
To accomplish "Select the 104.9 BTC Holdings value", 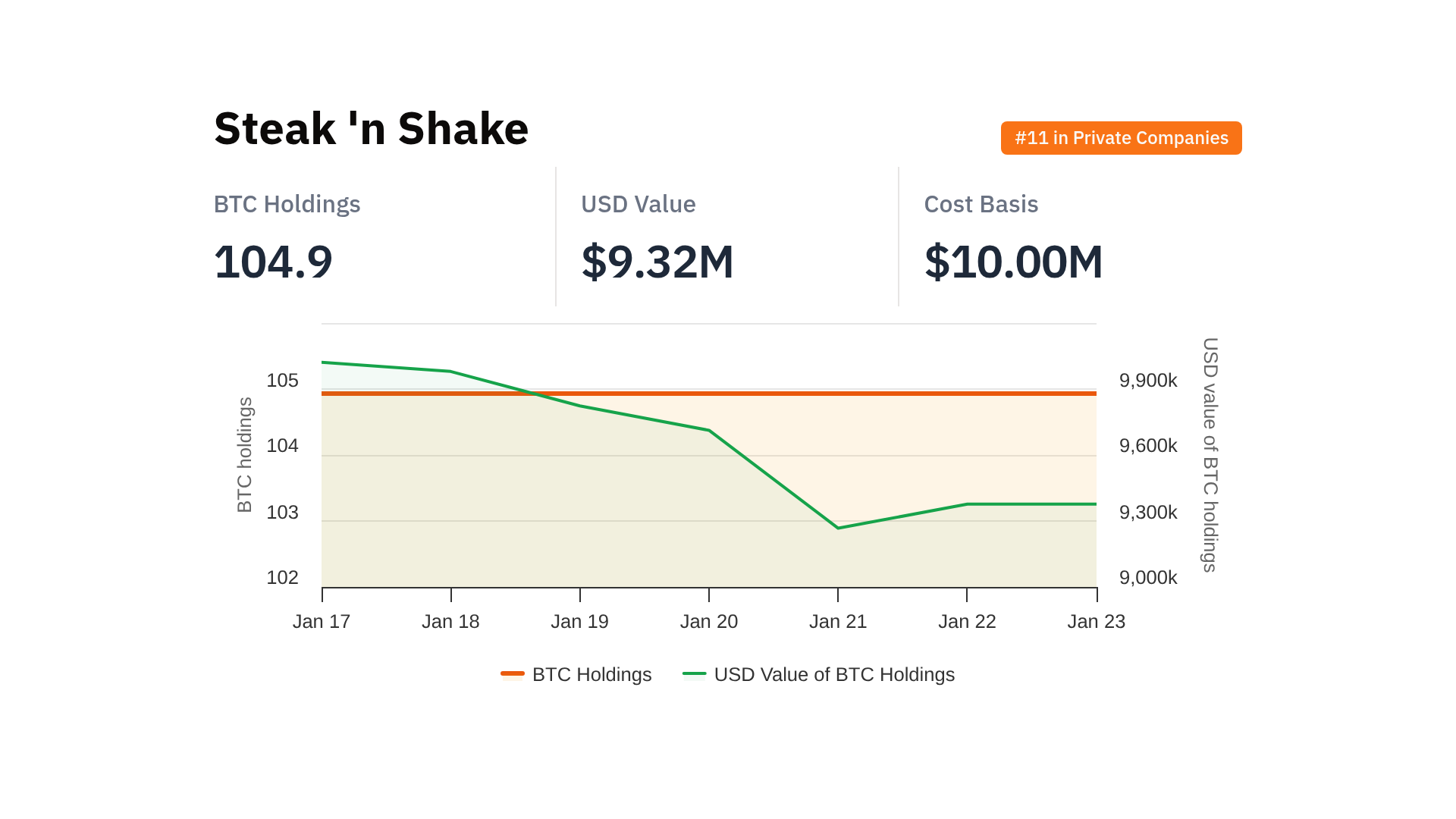I will pyautogui.click(x=273, y=262).
